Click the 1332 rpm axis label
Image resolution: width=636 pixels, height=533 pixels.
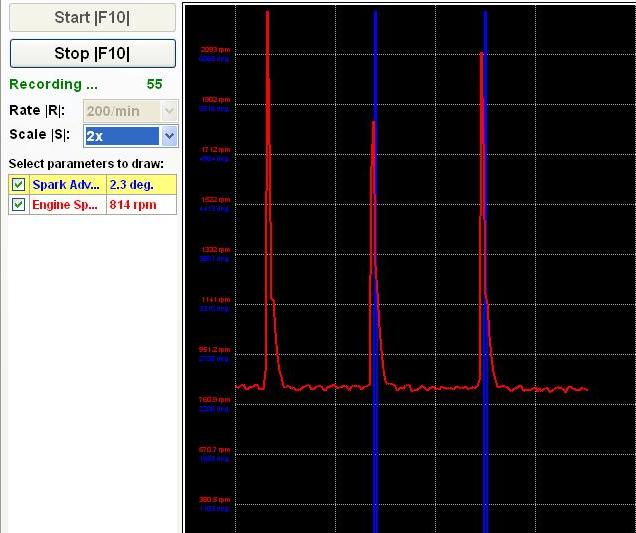[216, 249]
